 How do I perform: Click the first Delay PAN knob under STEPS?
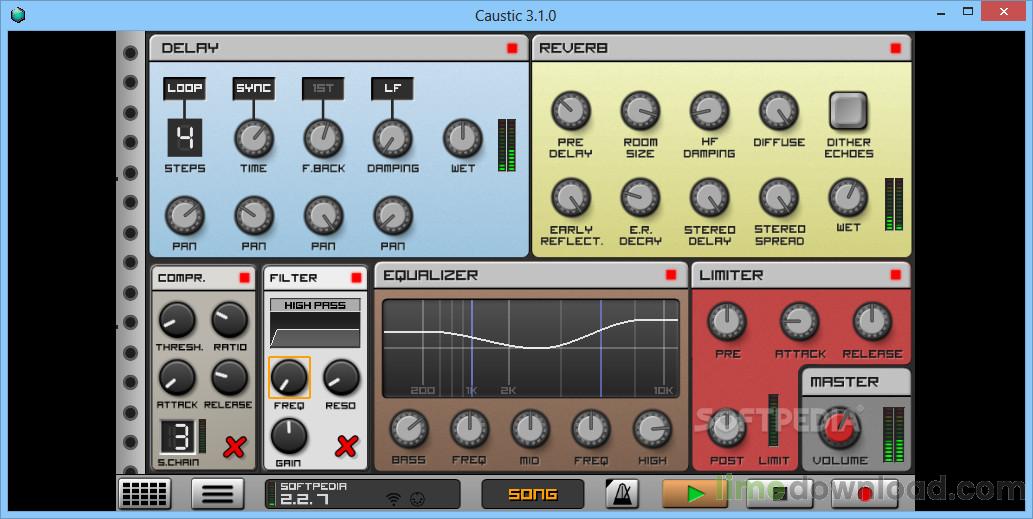(x=184, y=215)
